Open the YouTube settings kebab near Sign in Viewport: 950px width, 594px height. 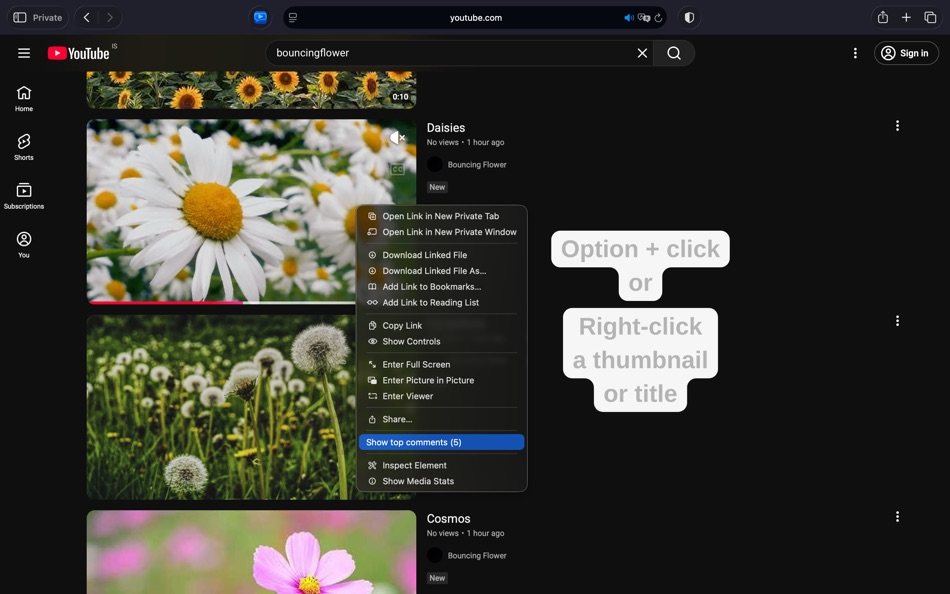(855, 52)
